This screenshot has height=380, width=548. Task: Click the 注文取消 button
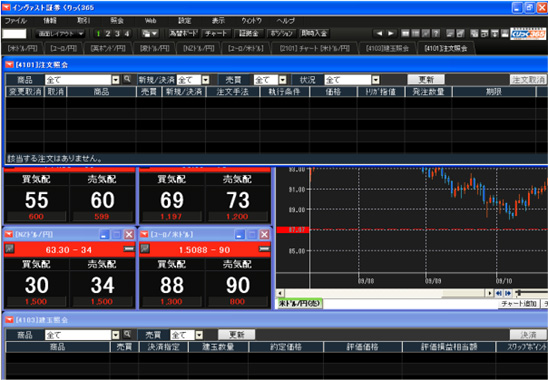click(x=528, y=80)
